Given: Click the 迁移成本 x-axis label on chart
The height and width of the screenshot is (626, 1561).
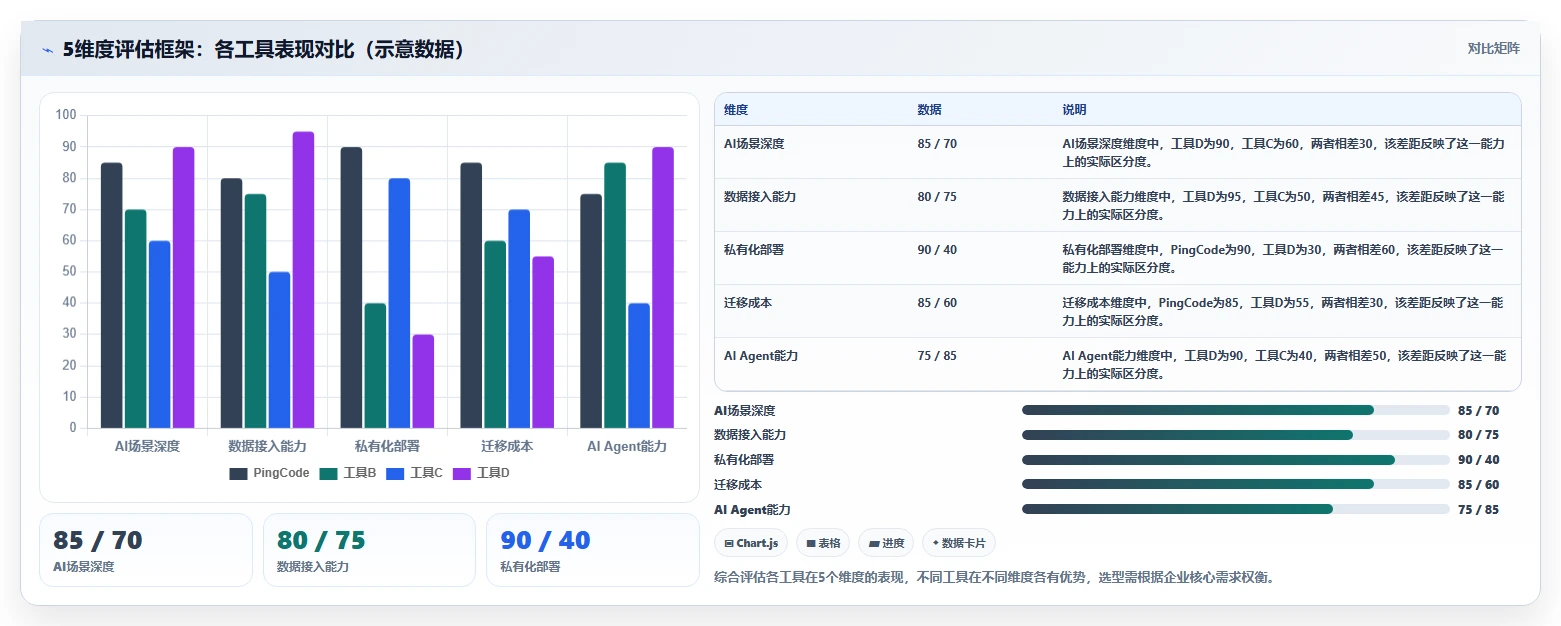Looking at the screenshot, I should click(x=508, y=446).
